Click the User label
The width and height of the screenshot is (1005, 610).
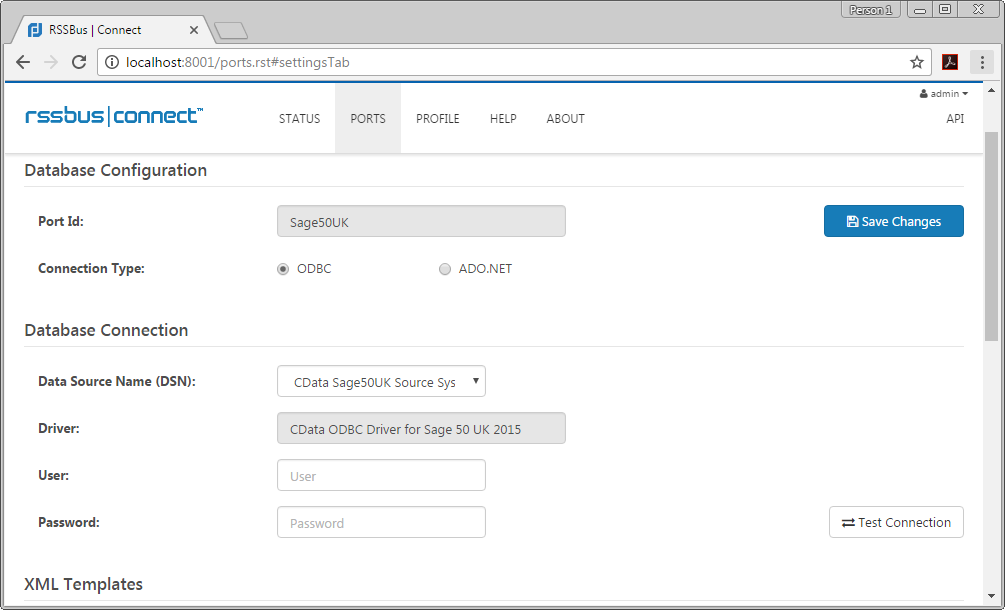54,475
